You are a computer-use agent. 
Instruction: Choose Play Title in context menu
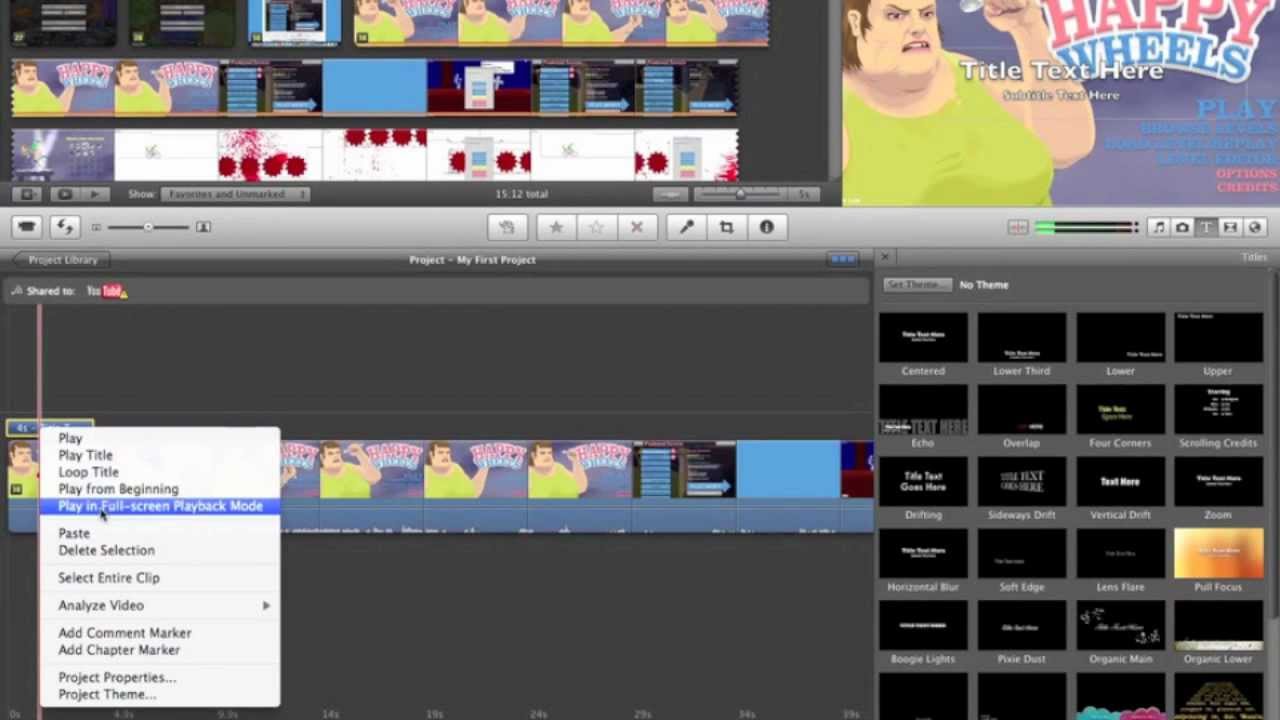[x=160, y=455]
